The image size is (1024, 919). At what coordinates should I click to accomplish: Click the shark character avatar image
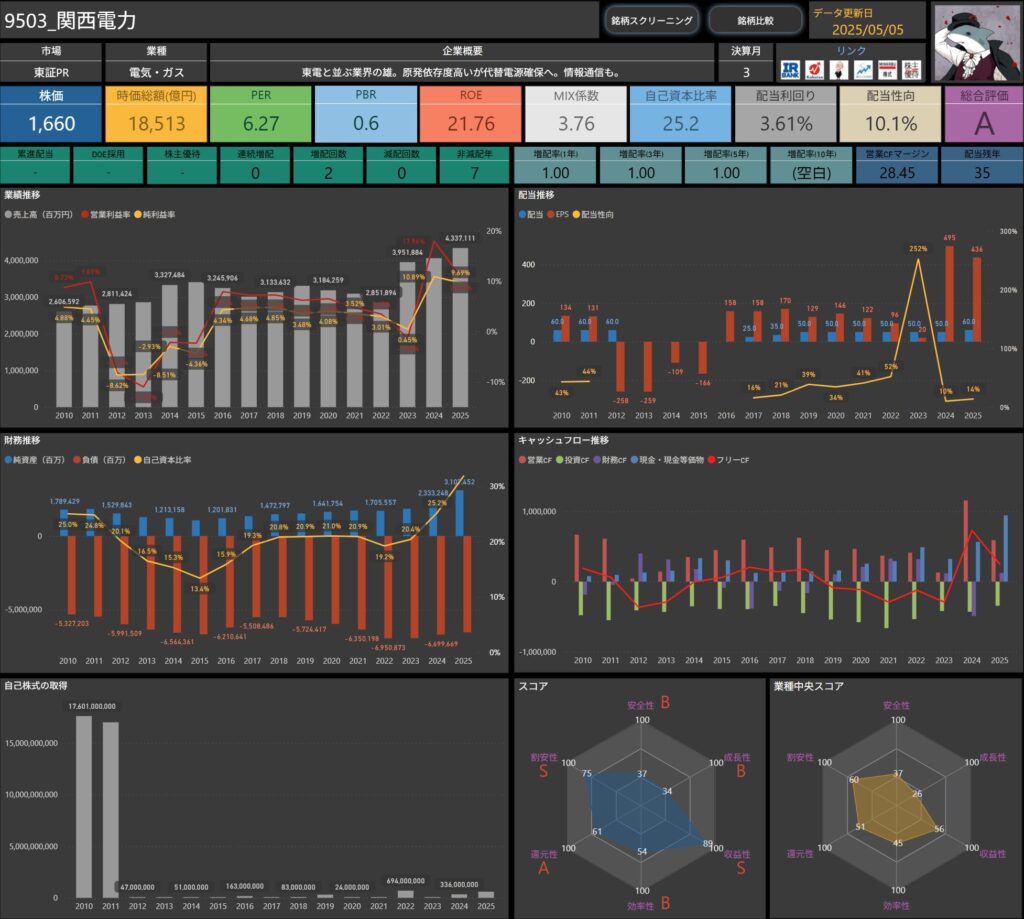coord(977,43)
